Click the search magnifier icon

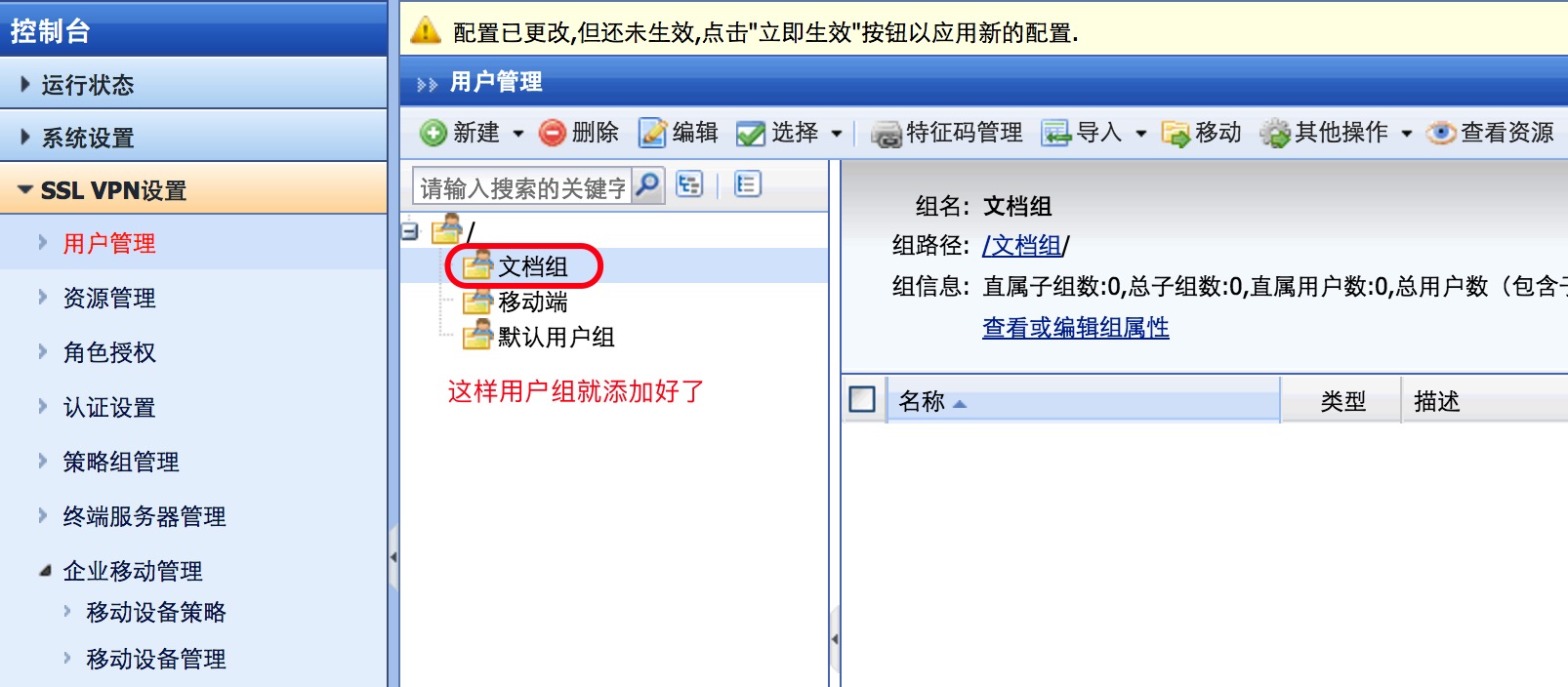tap(647, 185)
